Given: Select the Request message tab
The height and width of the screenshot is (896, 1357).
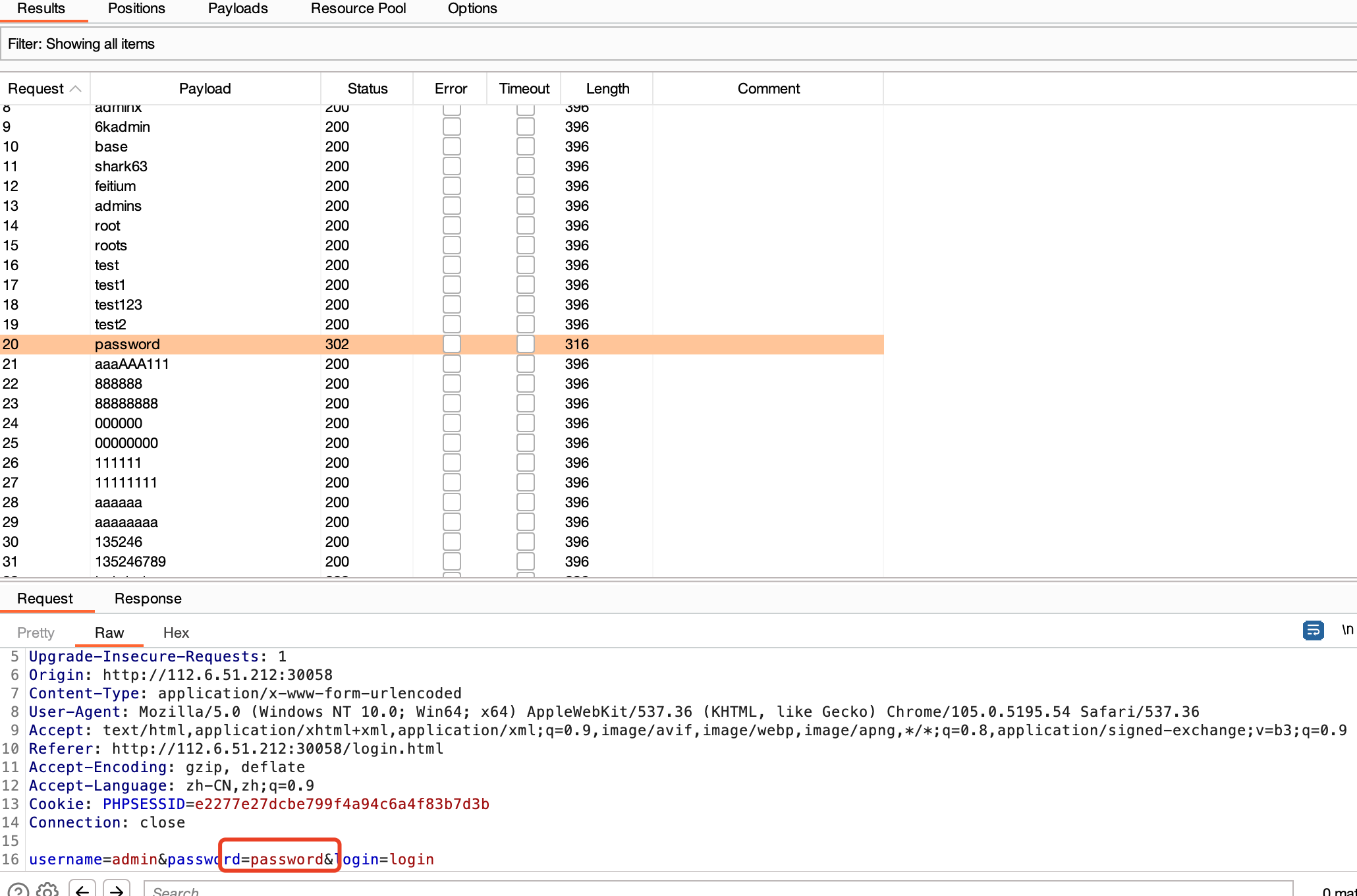Looking at the screenshot, I should pyautogui.click(x=45, y=598).
